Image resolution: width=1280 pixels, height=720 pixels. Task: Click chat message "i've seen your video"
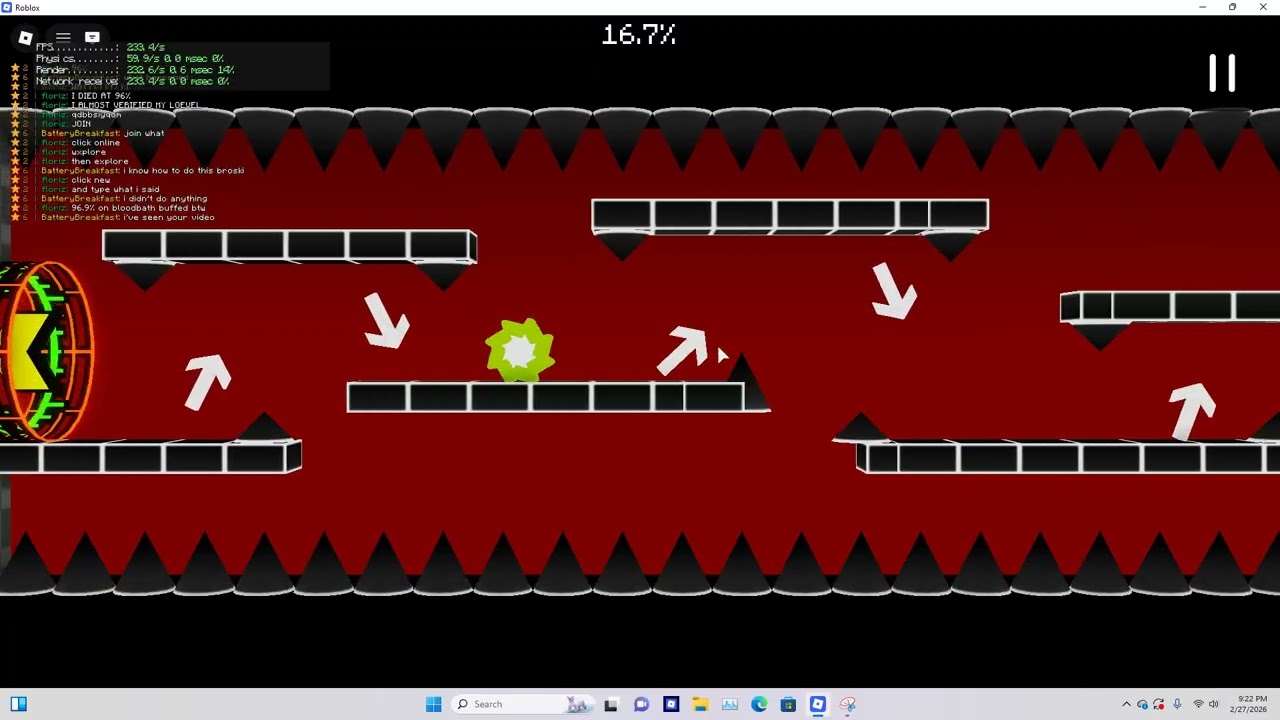[x=170, y=217]
